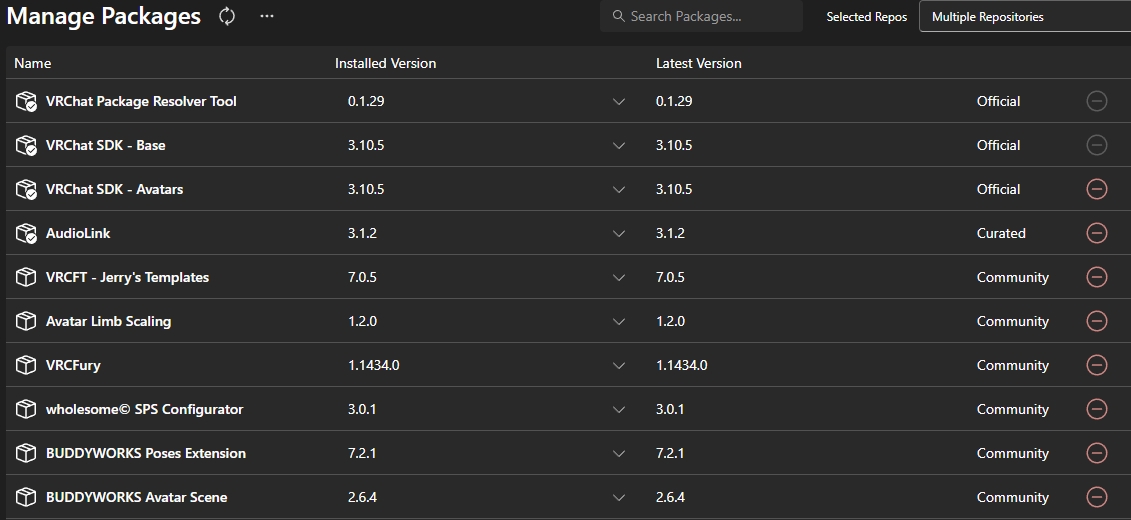Click latest version 7.2.1 value
The width and height of the screenshot is (1131, 520).
[670, 454]
